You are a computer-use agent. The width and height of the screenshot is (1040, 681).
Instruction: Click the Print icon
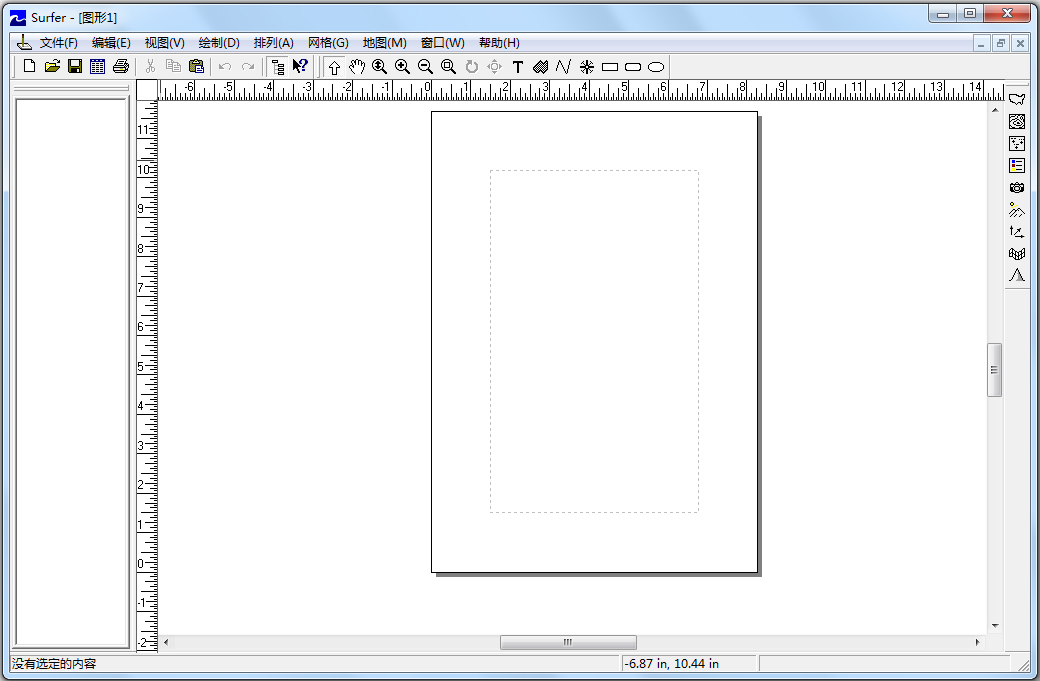click(121, 66)
